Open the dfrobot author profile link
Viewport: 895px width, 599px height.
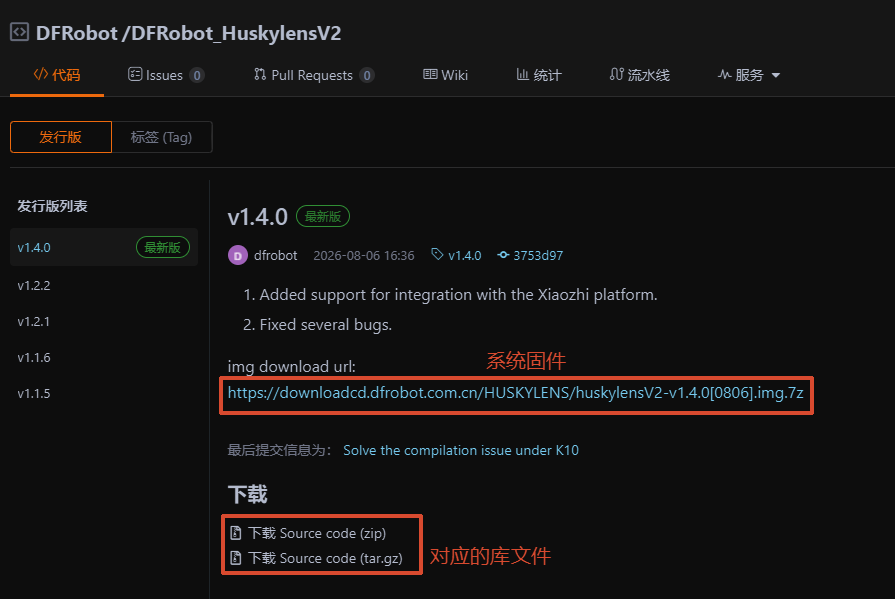click(x=275, y=255)
